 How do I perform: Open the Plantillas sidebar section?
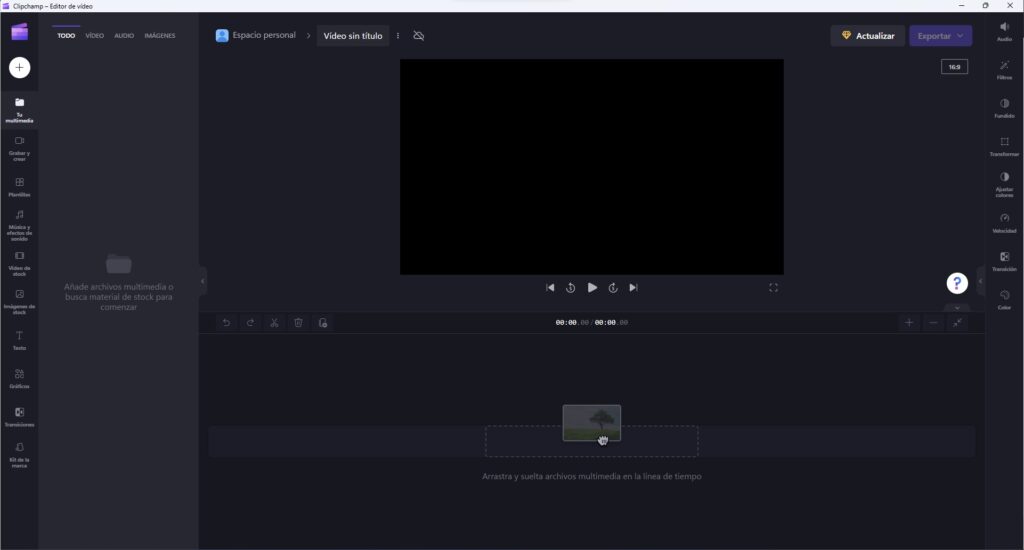pyautogui.click(x=19, y=187)
